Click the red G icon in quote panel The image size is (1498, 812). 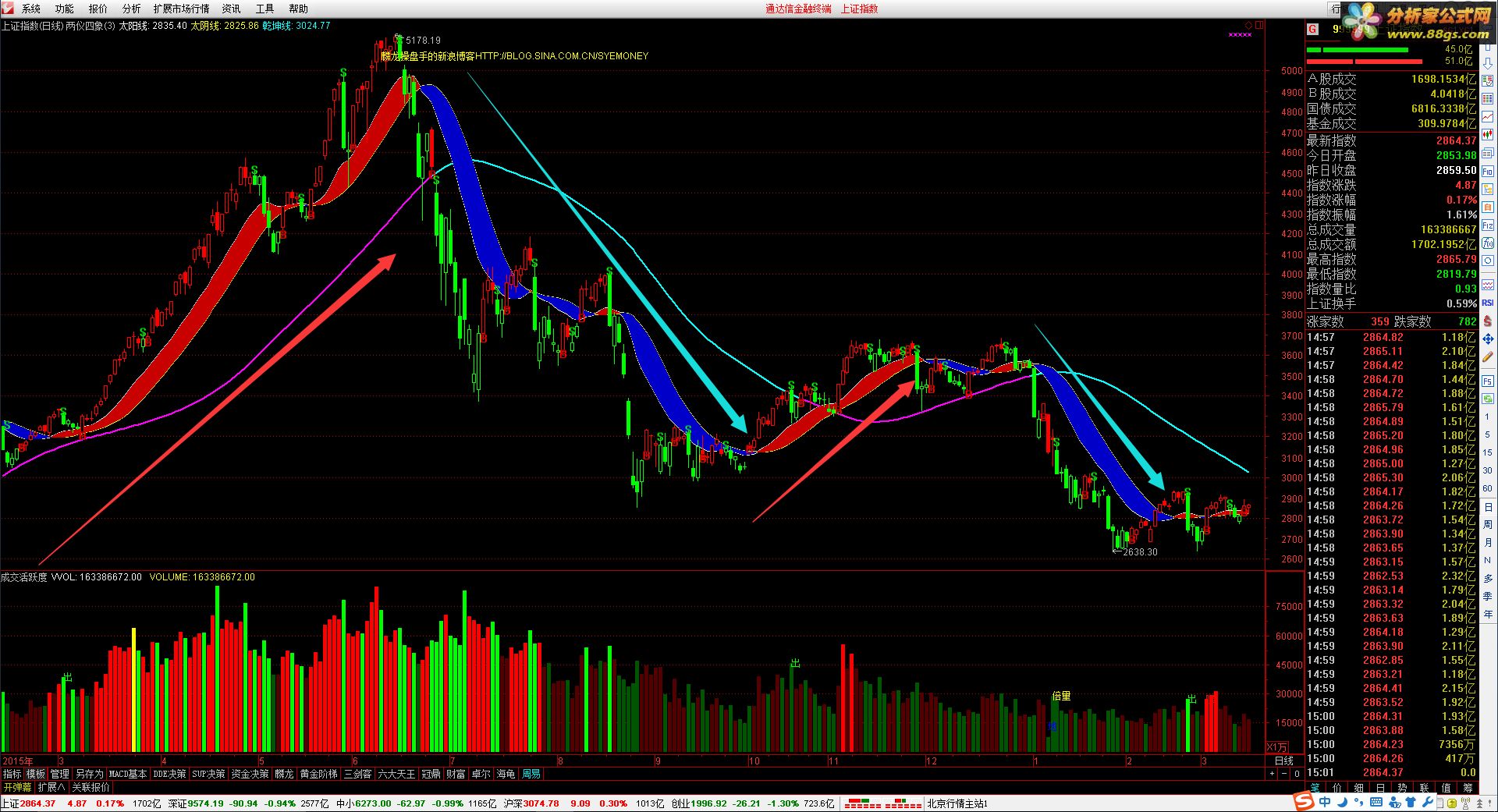point(1313,29)
